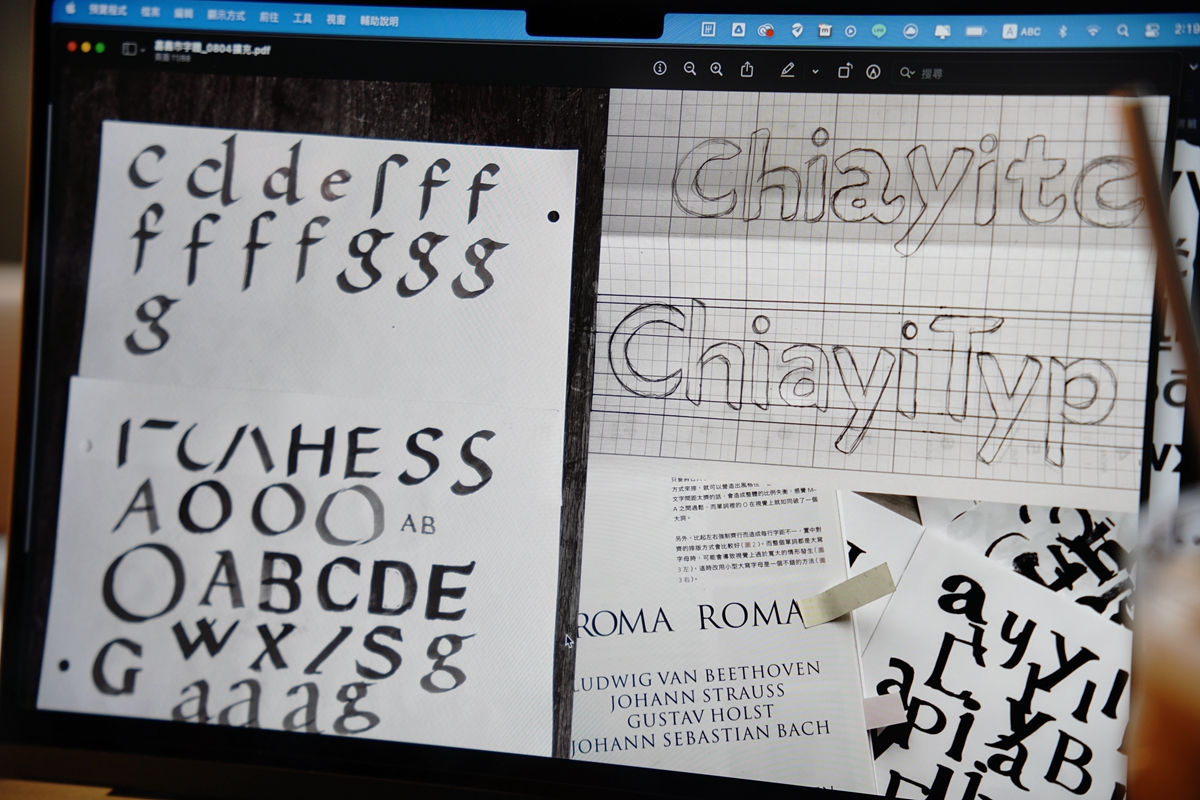Expand the sidebar view options chevron
Viewport: 1200px width, 800px height.
pyautogui.click(x=143, y=49)
